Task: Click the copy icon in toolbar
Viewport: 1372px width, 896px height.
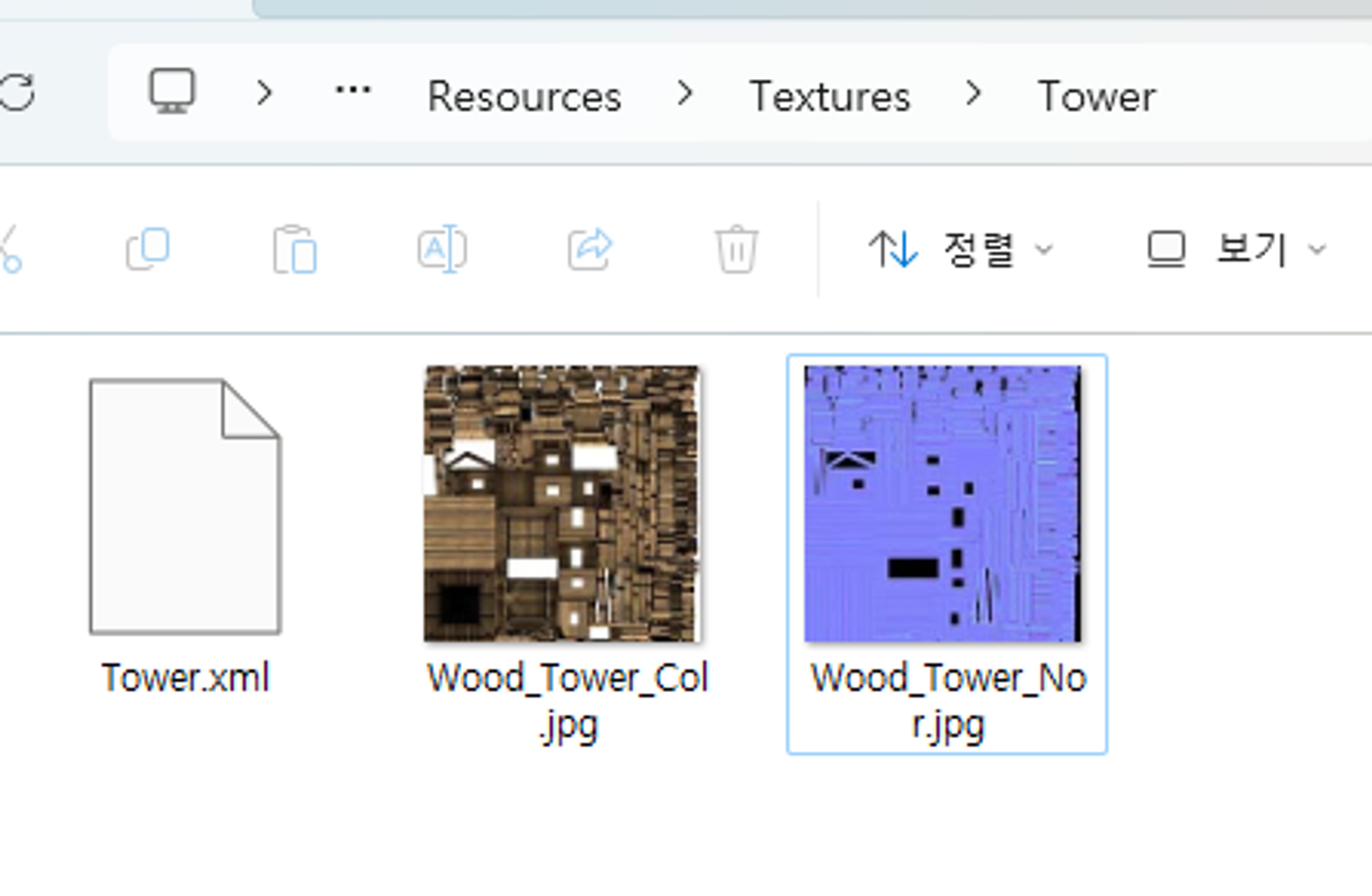Action: point(147,249)
